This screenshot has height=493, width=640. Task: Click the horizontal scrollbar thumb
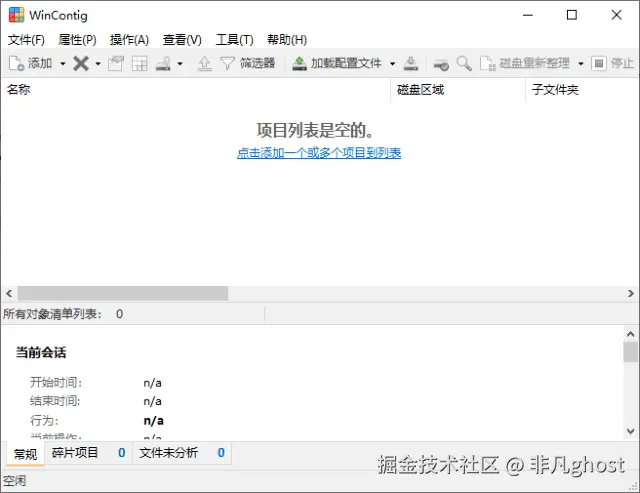123,293
